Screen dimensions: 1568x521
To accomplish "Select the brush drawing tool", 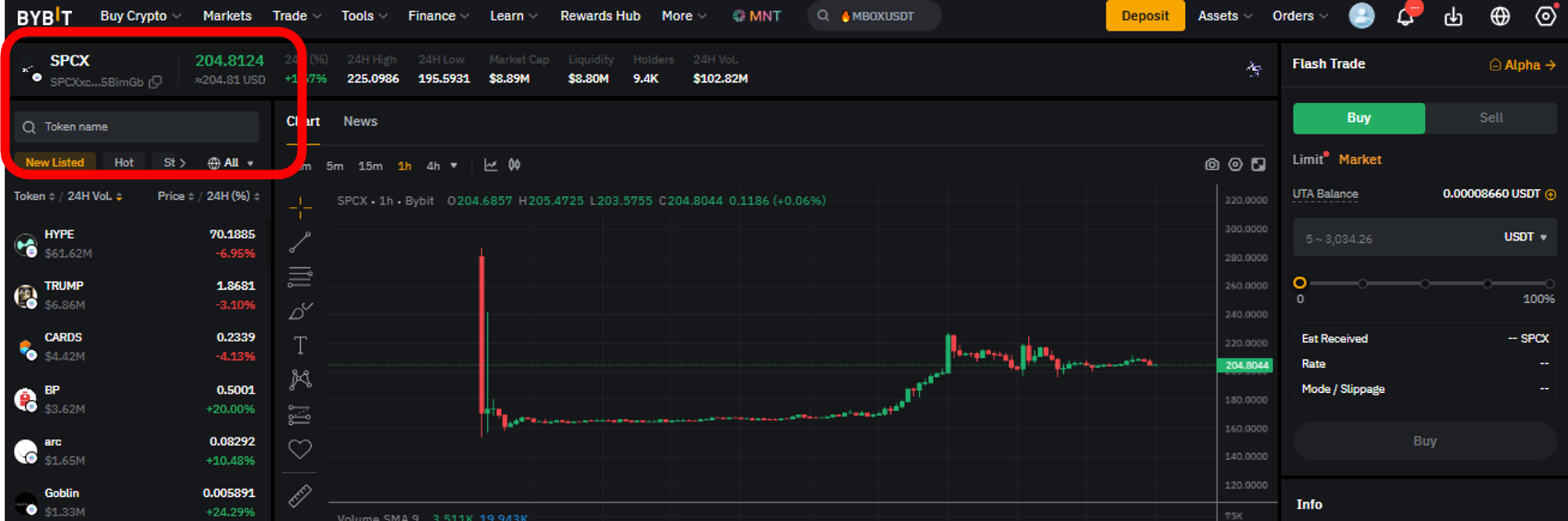I will [300, 311].
